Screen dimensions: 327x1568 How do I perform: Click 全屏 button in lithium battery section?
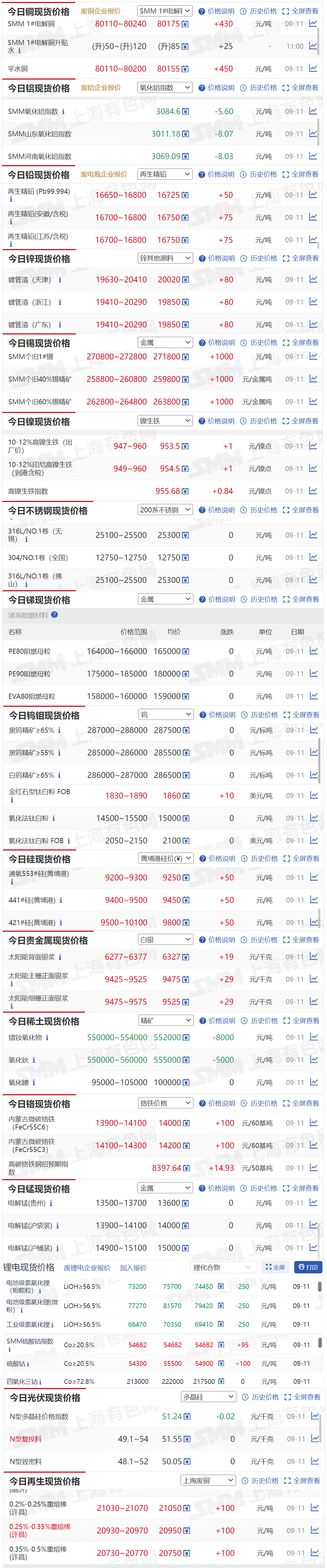(x=275, y=1267)
